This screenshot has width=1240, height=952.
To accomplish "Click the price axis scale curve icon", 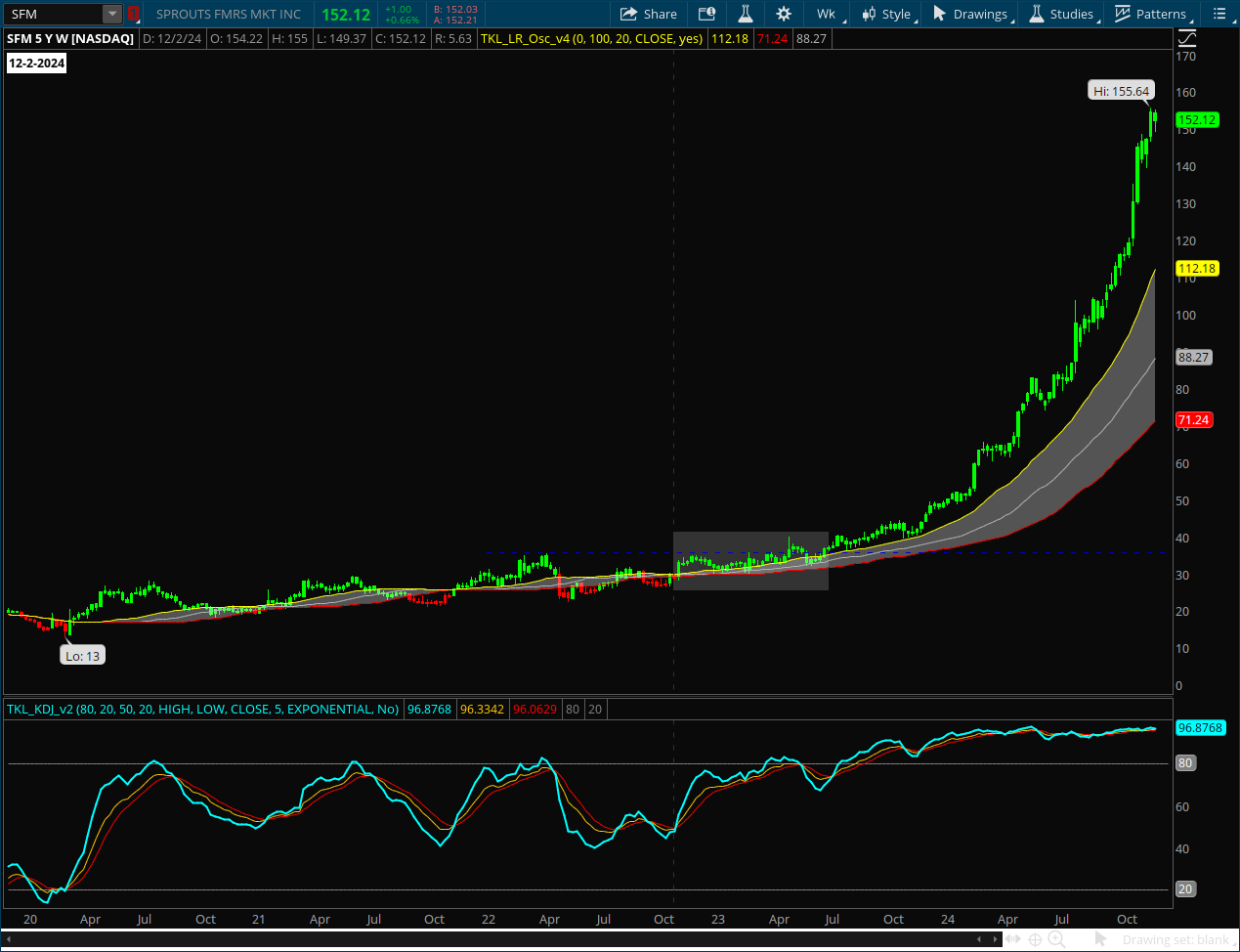I will [1187, 39].
